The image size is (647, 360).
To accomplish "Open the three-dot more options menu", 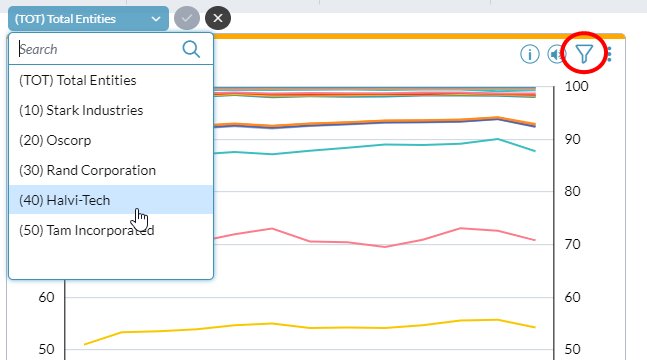I will pyautogui.click(x=609, y=54).
